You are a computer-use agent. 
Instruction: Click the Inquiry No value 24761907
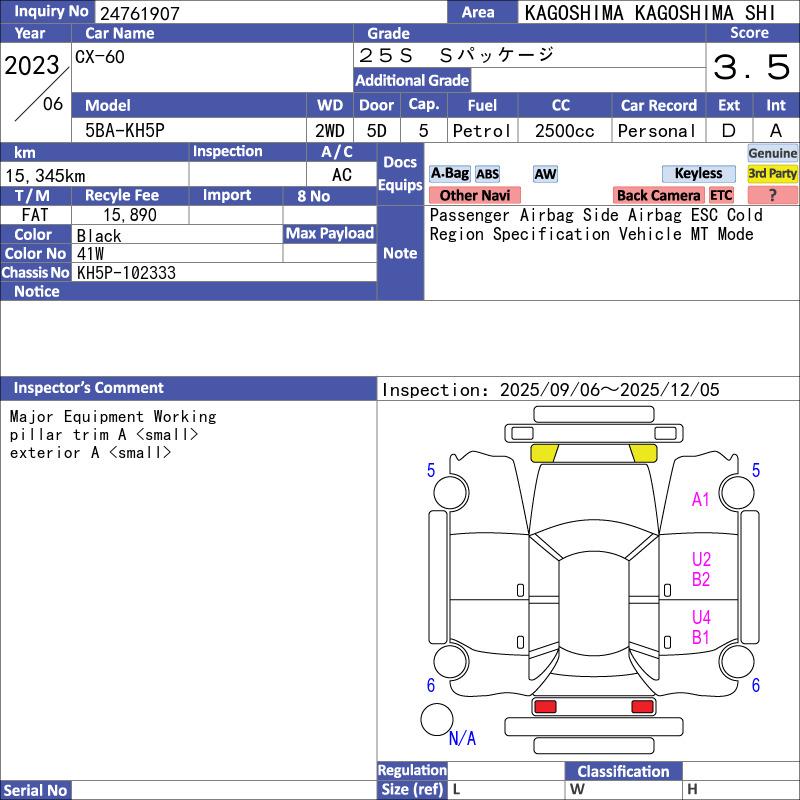(x=138, y=13)
